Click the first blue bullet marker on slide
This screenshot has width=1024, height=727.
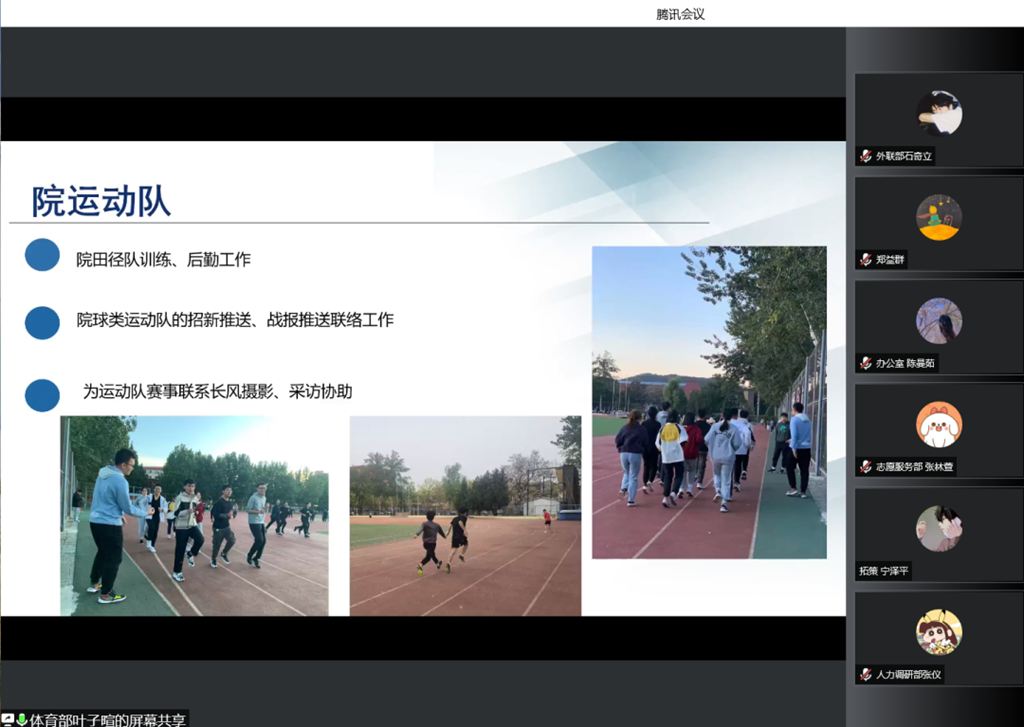(x=42, y=255)
